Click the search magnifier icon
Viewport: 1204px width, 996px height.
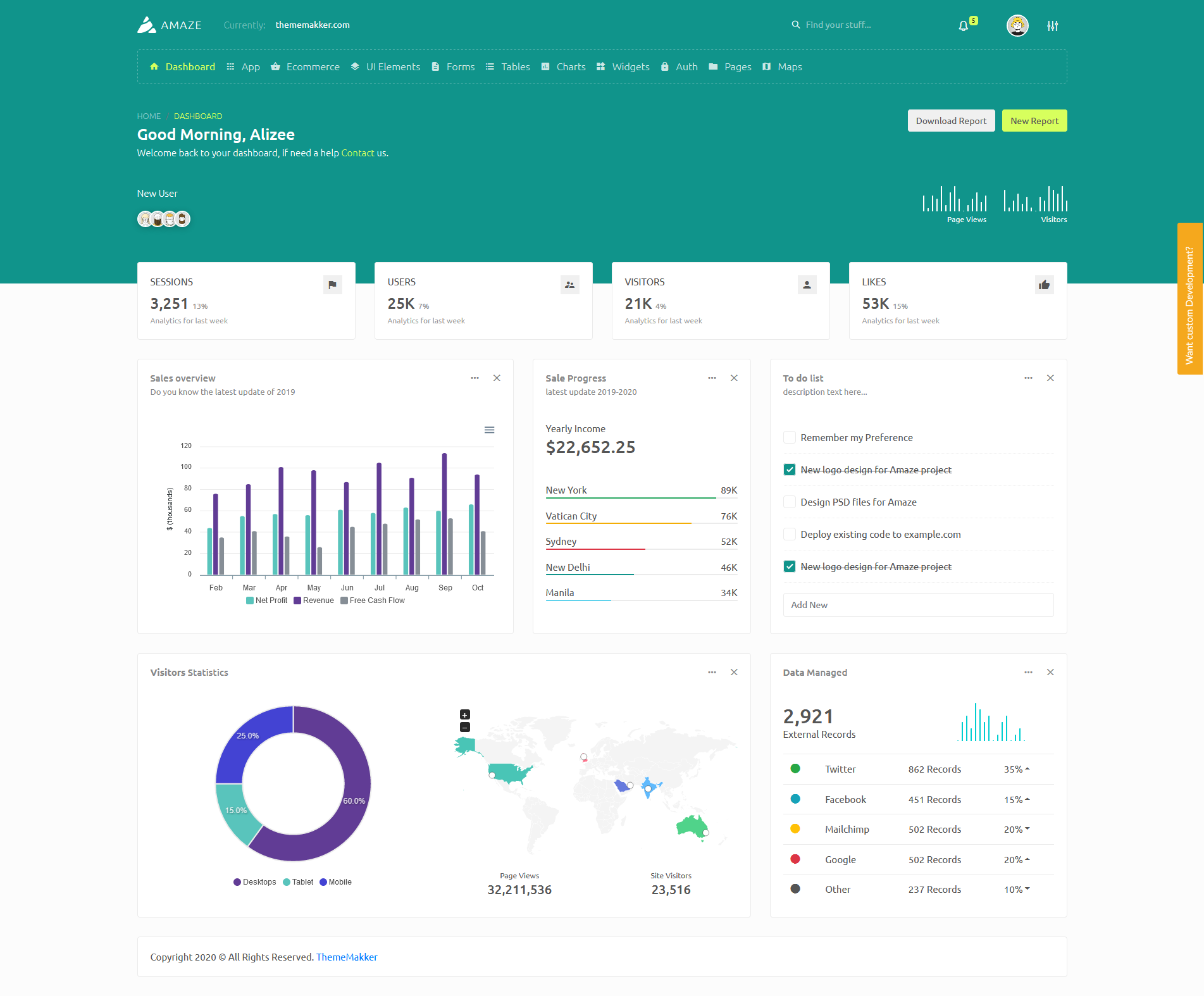click(795, 25)
